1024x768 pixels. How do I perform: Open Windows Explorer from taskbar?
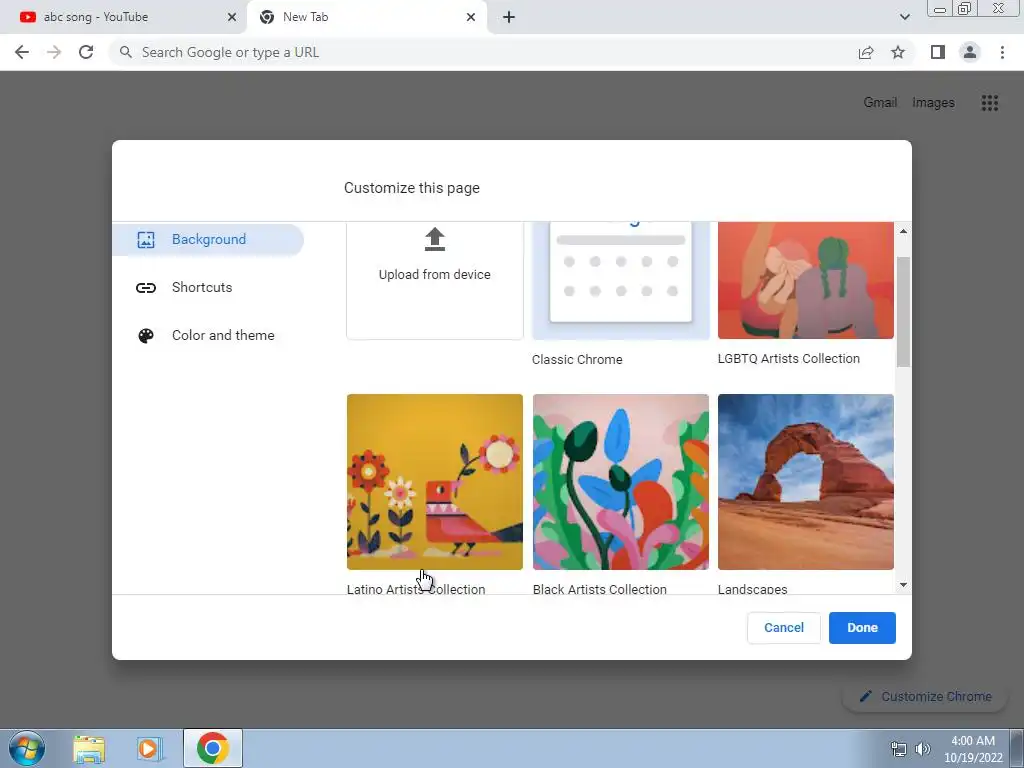(89, 748)
